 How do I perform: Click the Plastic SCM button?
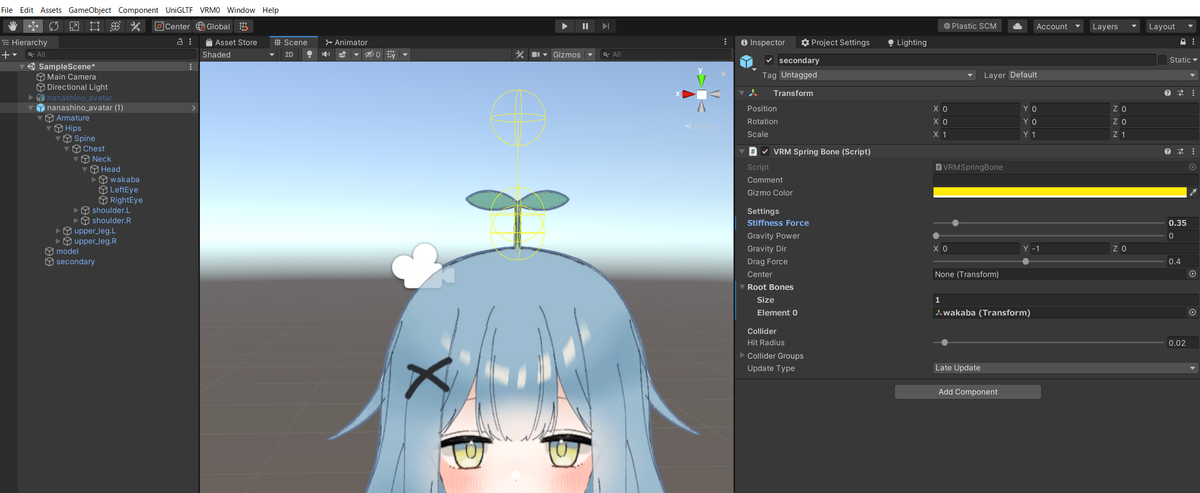(x=971, y=26)
